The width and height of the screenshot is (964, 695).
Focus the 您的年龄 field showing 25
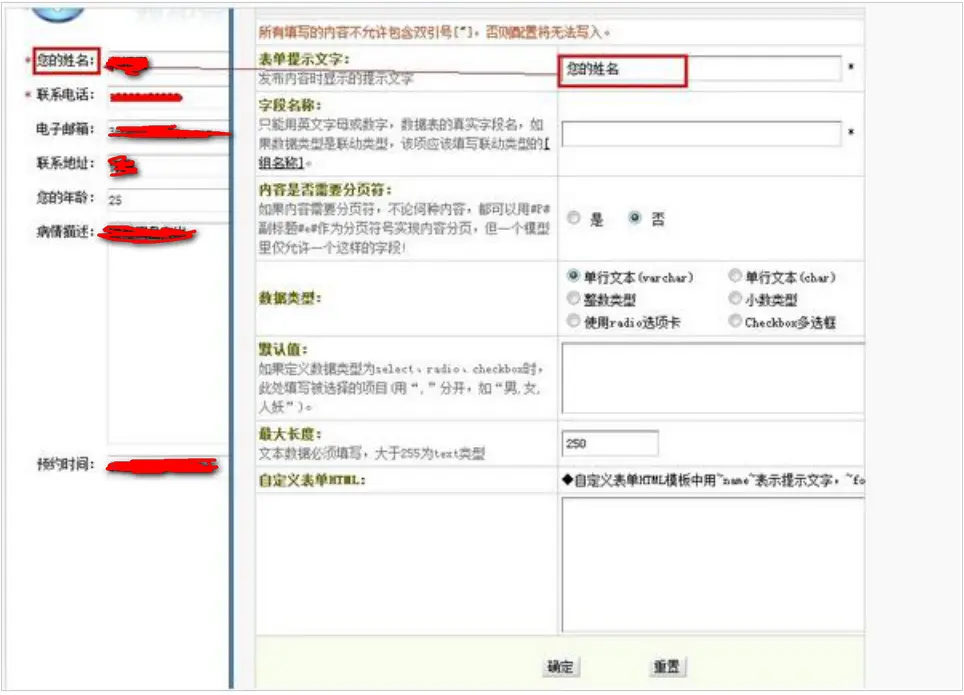point(168,200)
